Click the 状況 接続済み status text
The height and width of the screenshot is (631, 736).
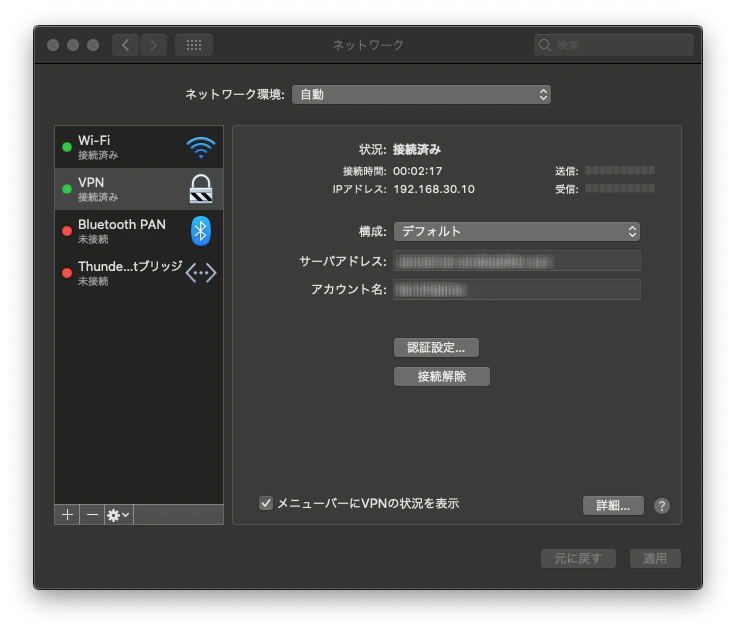click(x=417, y=150)
